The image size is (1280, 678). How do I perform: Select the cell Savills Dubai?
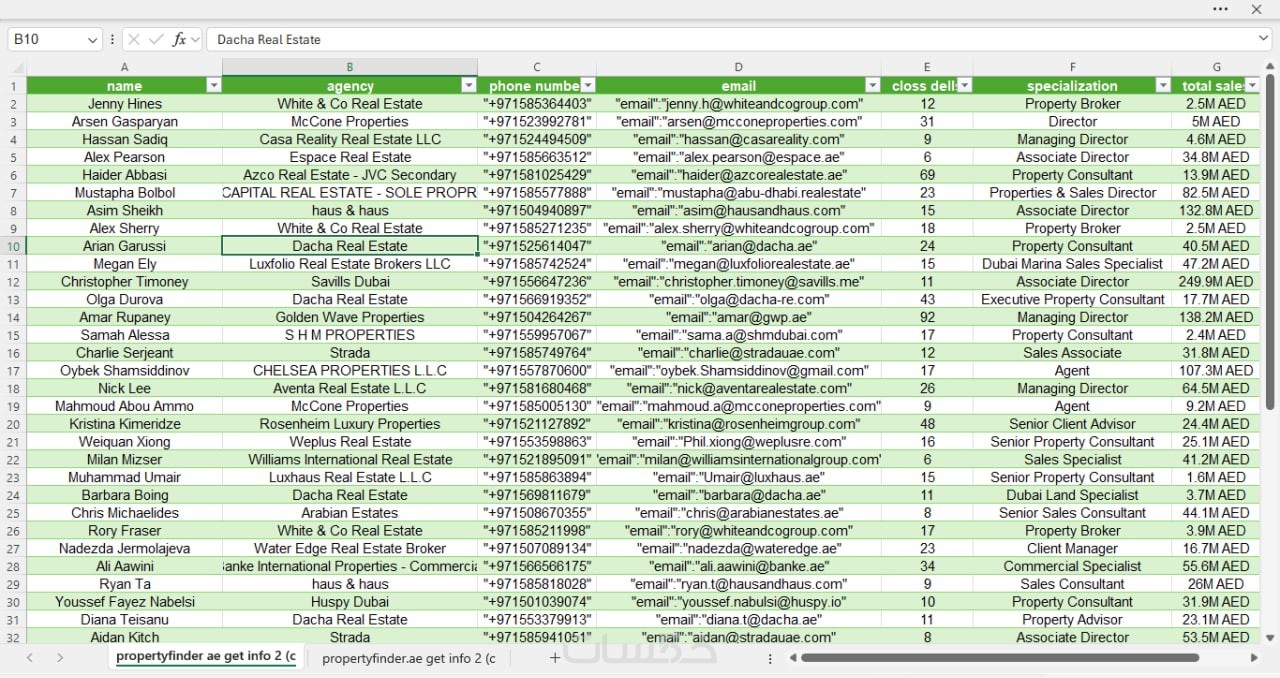click(x=350, y=282)
